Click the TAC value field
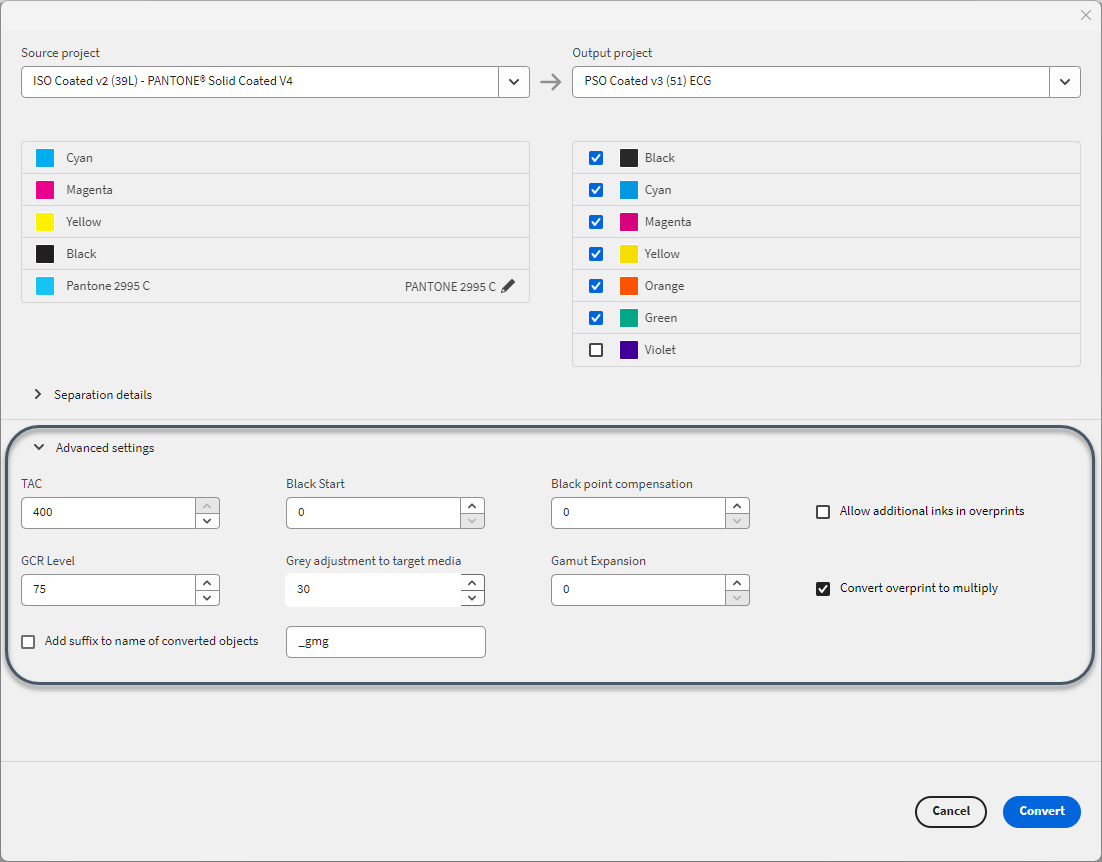 tap(108, 513)
